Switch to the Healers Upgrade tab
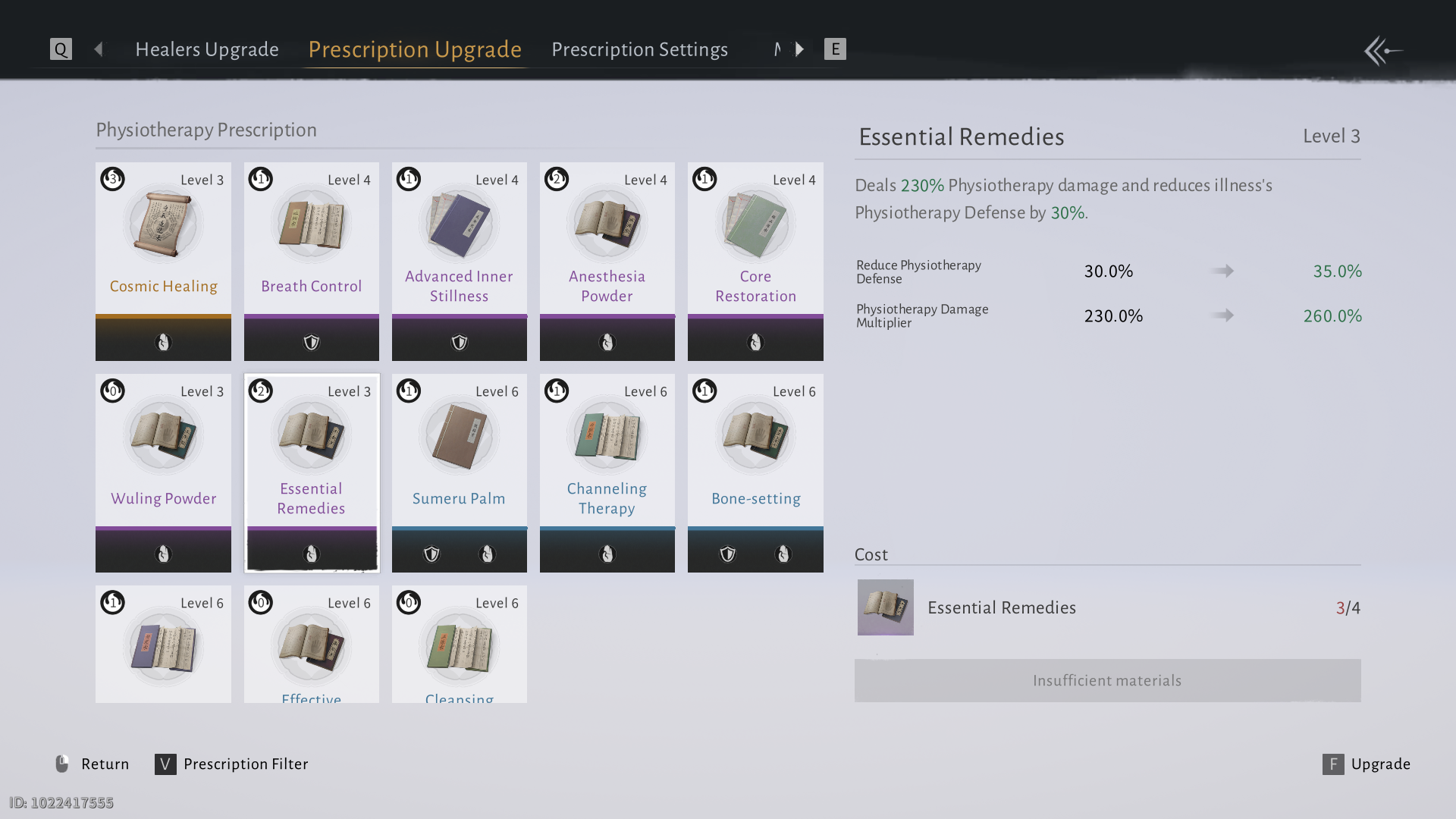Viewport: 1456px width, 819px height. click(207, 49)
